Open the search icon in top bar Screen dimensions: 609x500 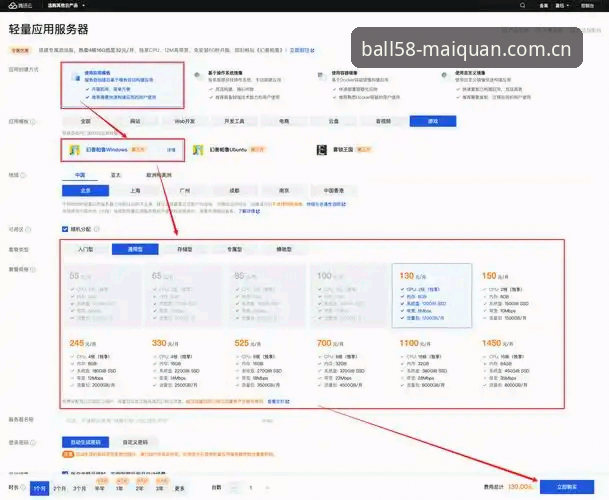point(522,5)
